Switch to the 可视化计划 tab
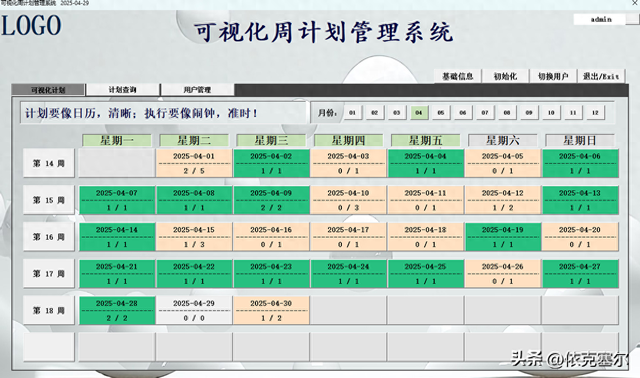 point(48,90)
